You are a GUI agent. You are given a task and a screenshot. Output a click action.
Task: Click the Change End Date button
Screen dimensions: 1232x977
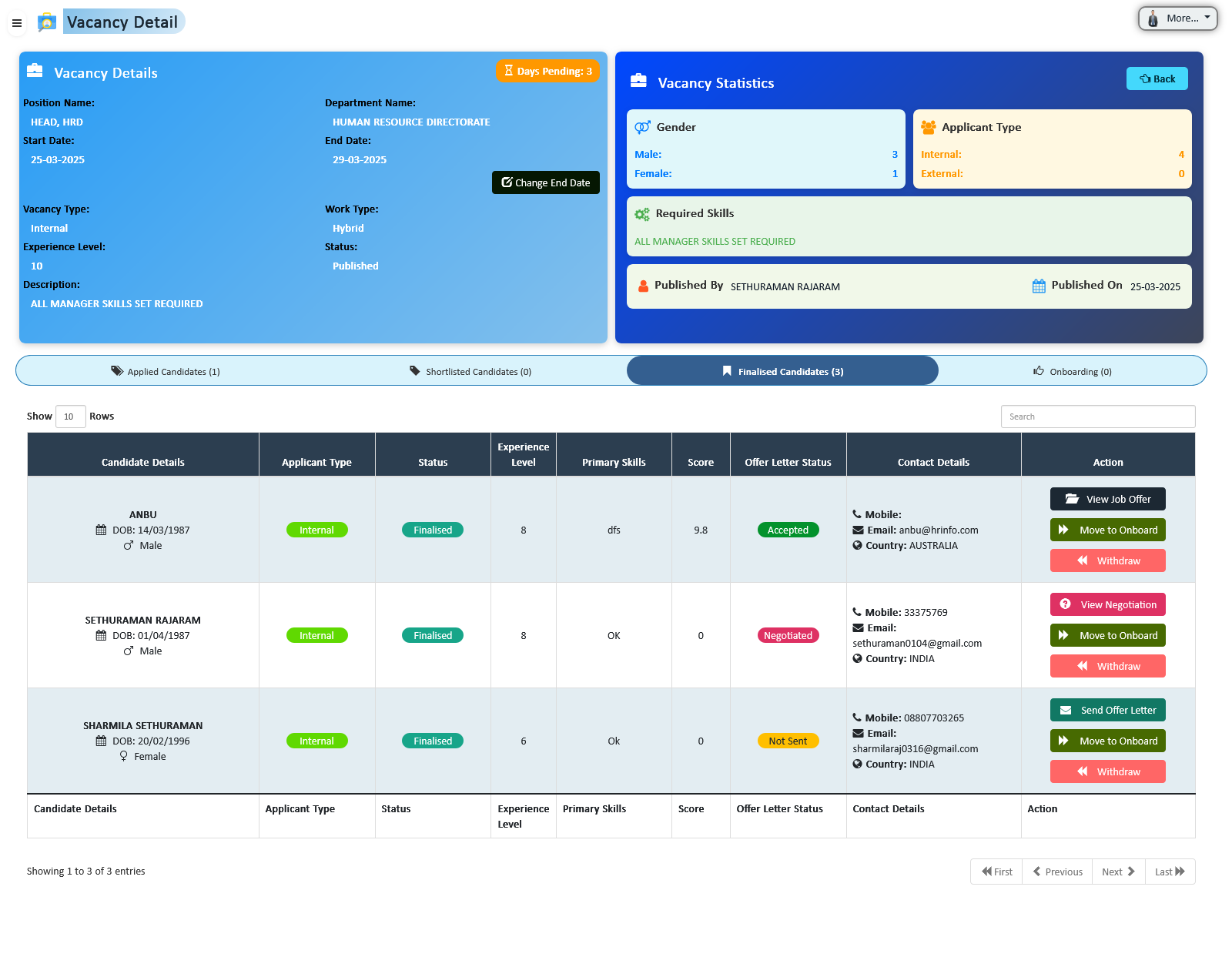tap(545, 182)
